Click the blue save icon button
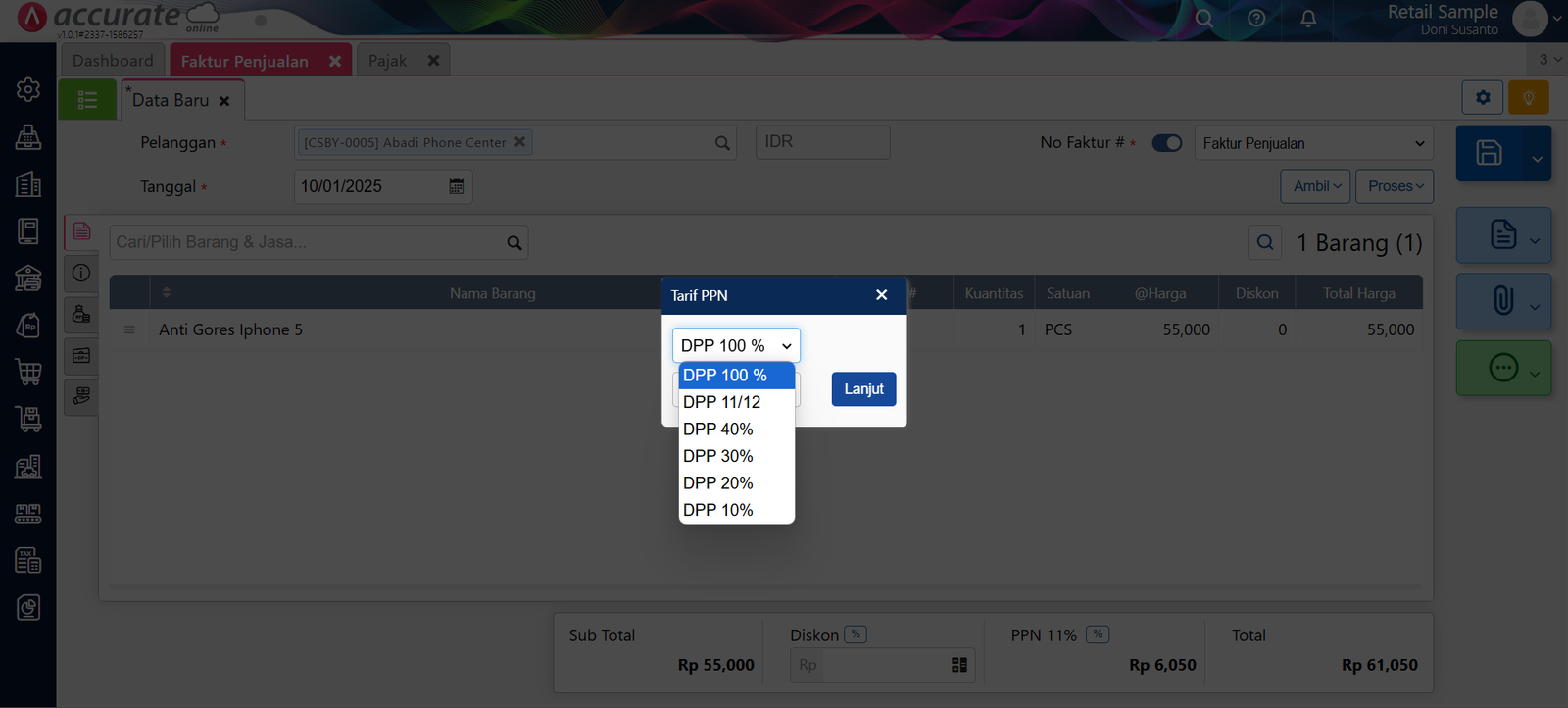The width and height of the screenshot is (1568, 708). pos(1489,153)
